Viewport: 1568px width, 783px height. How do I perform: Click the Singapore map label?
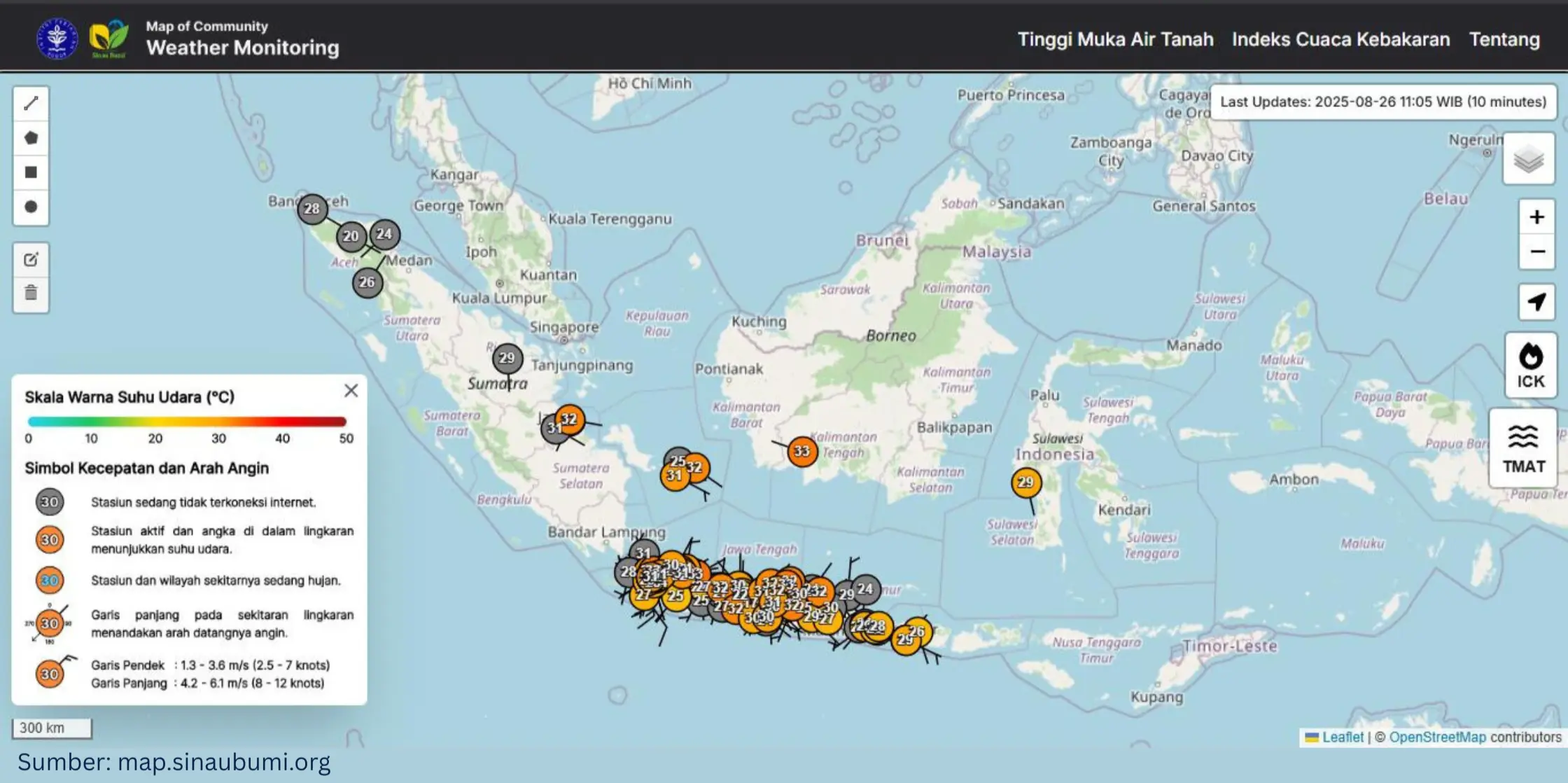pyautogui.click(x=564, y=327)
